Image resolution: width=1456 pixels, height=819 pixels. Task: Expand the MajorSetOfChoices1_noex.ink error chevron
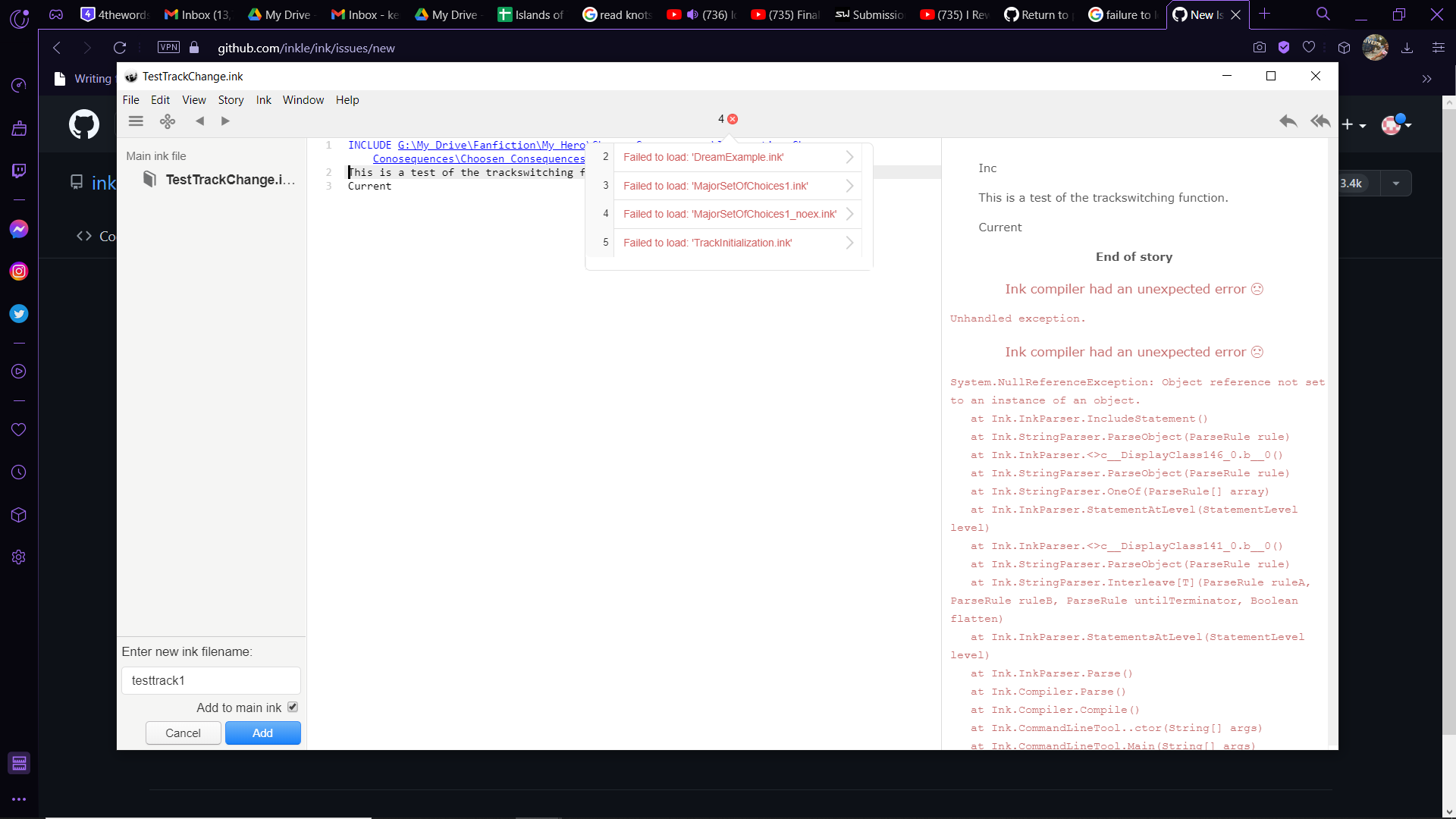click(849, 214)
